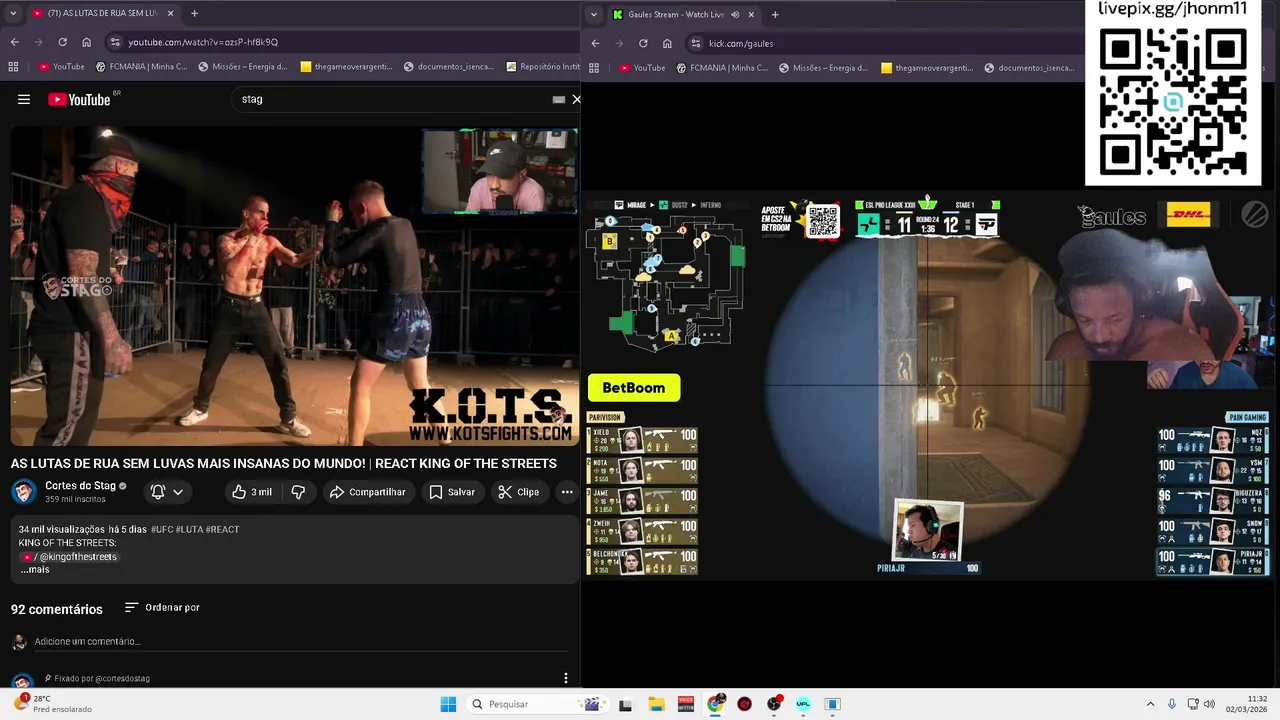Reload the kick.com/gaules page
Screen dimensions: 1280x720
(x=643, y=43)
